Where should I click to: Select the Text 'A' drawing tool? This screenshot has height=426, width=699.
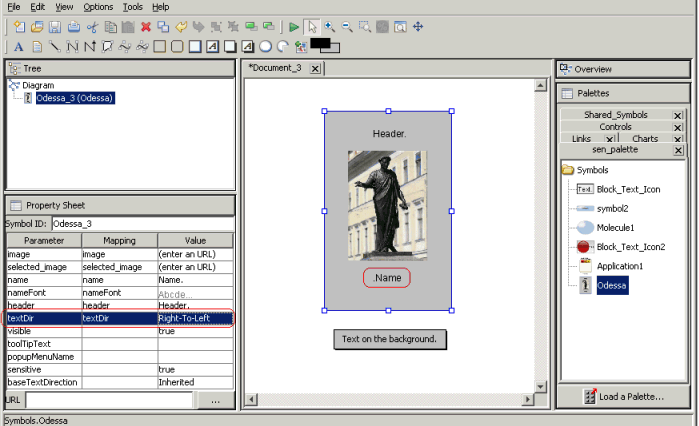[x=19, y=46]
